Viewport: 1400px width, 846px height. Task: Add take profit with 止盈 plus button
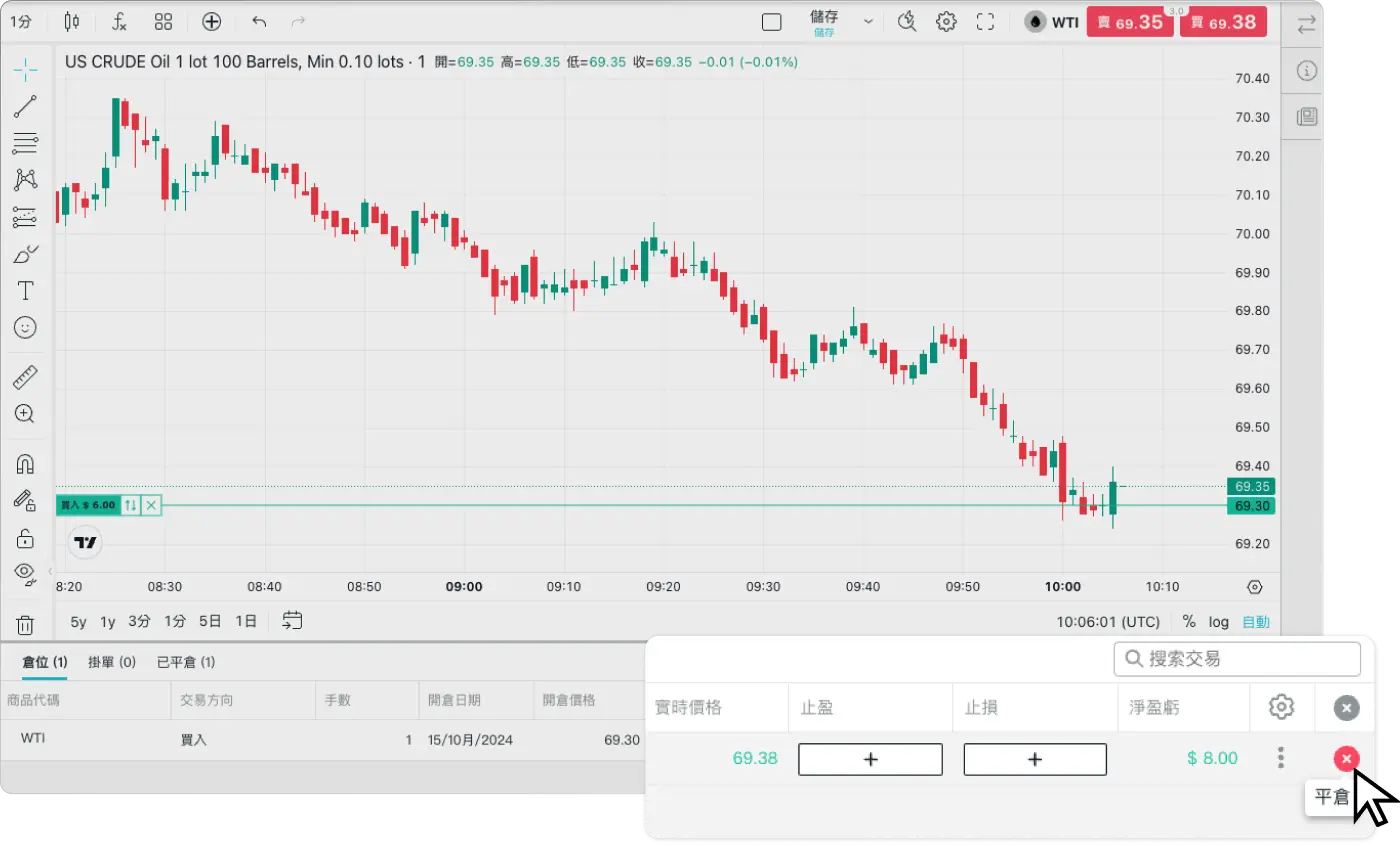pyautogui.click(x=870, y=759)
